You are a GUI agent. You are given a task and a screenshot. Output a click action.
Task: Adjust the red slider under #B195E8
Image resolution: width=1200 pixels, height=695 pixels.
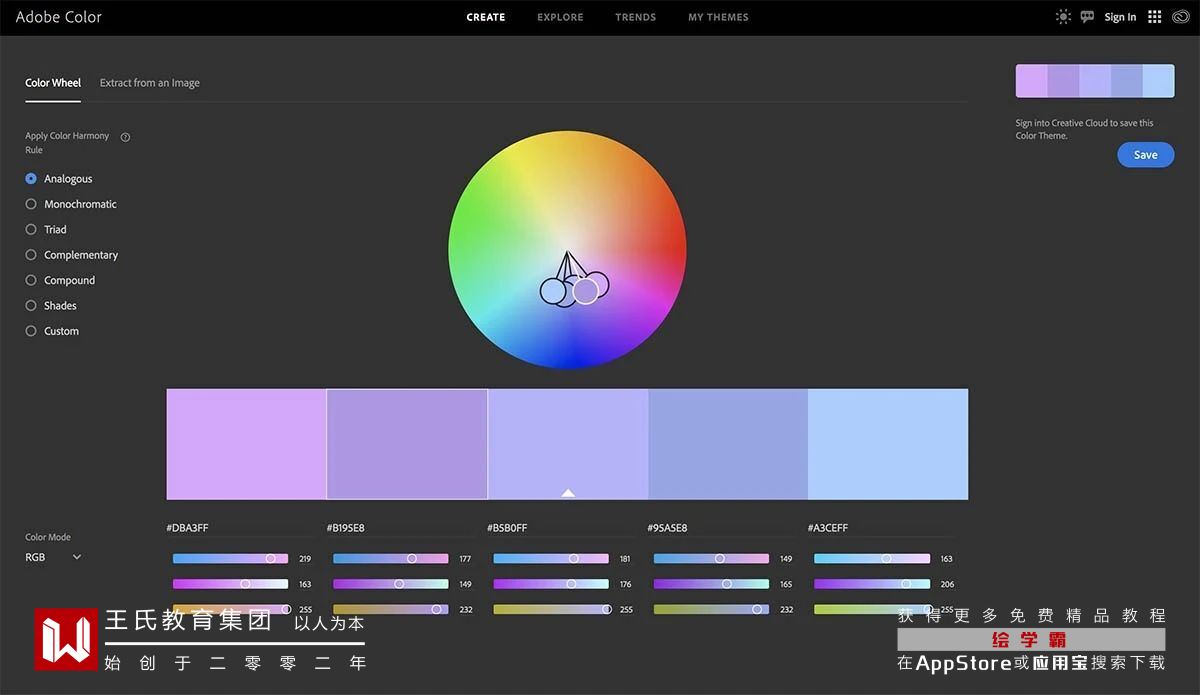pos(391,559)
